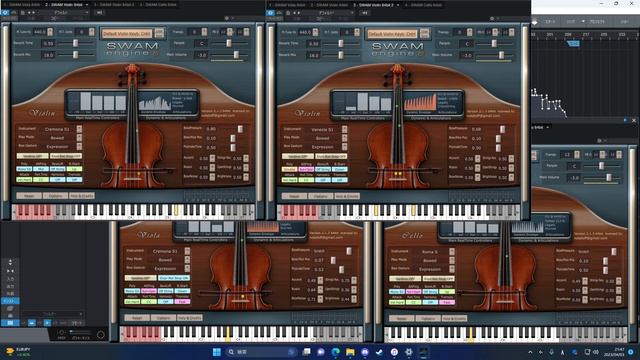Open Help & Credits in the Cello window
Screen dimensions: 640x360
pyautogui.click(x=454, y=319)
